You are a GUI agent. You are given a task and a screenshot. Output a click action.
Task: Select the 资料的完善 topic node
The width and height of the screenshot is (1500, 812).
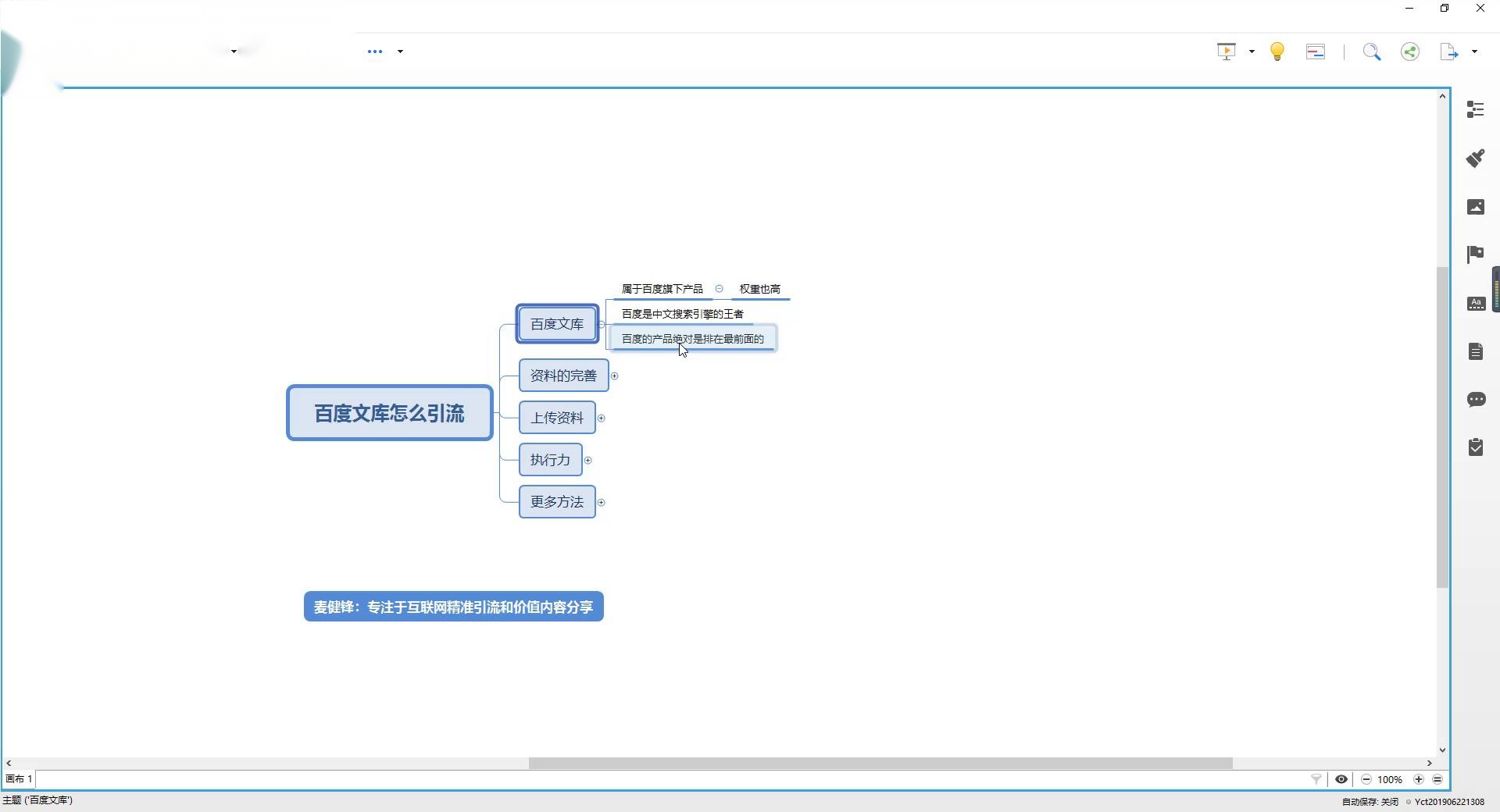pos(563,376)
